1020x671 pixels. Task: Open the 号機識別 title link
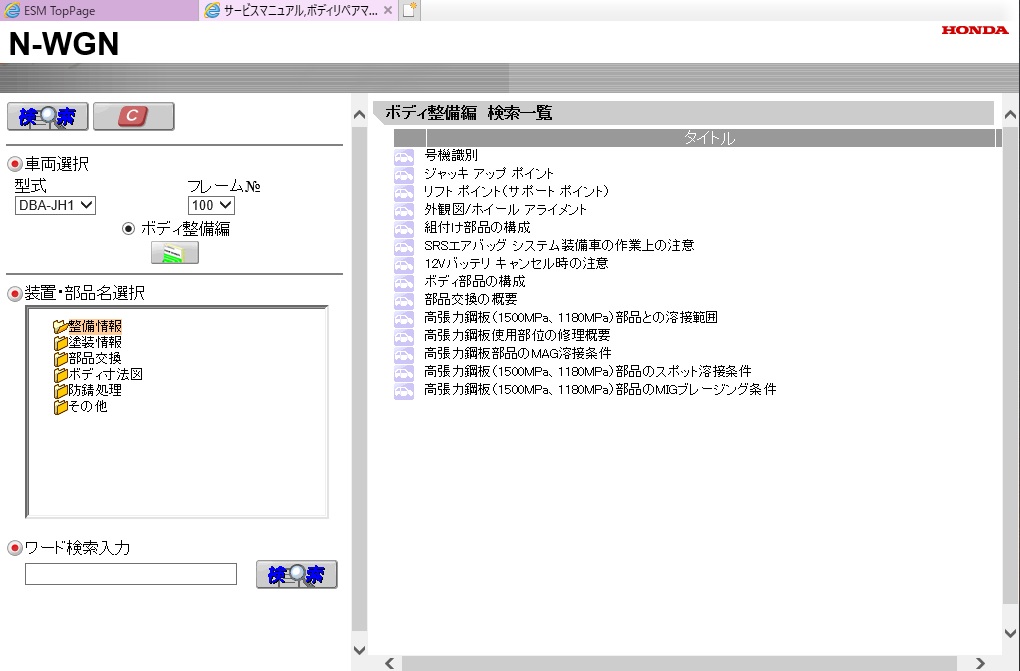tap(451, 155)
